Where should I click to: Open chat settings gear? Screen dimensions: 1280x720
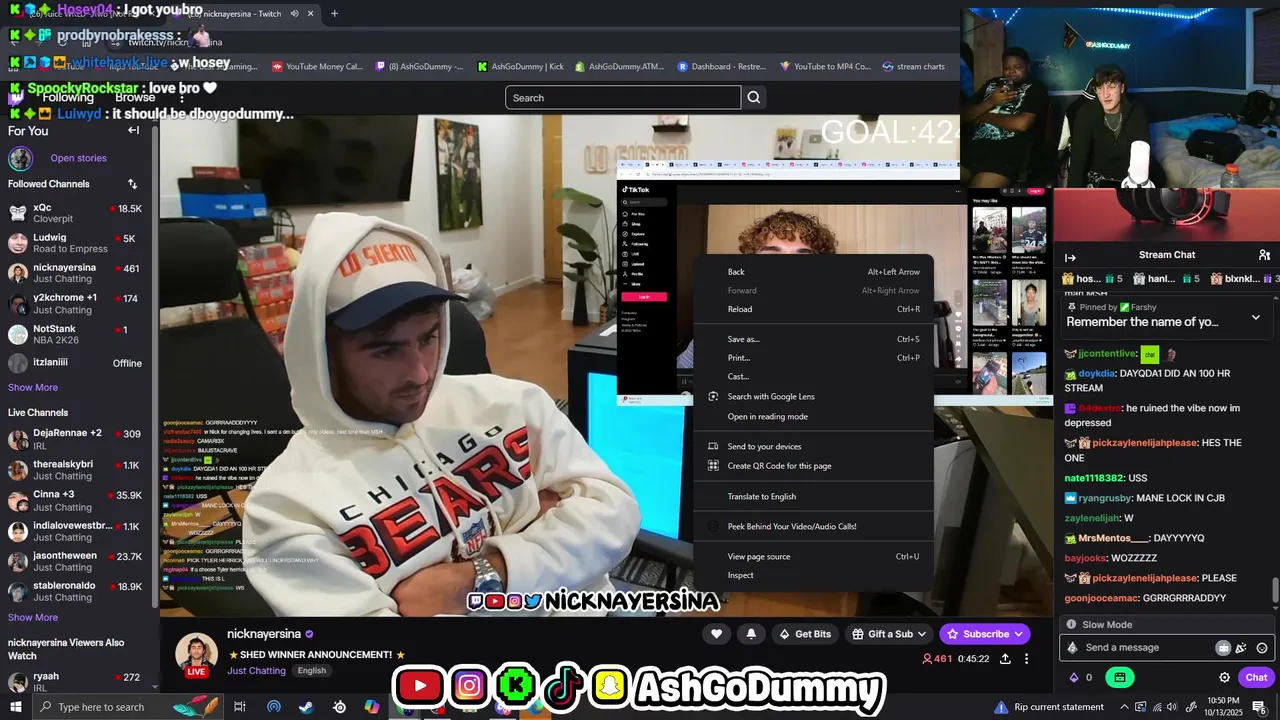(x=1224, y=677)
